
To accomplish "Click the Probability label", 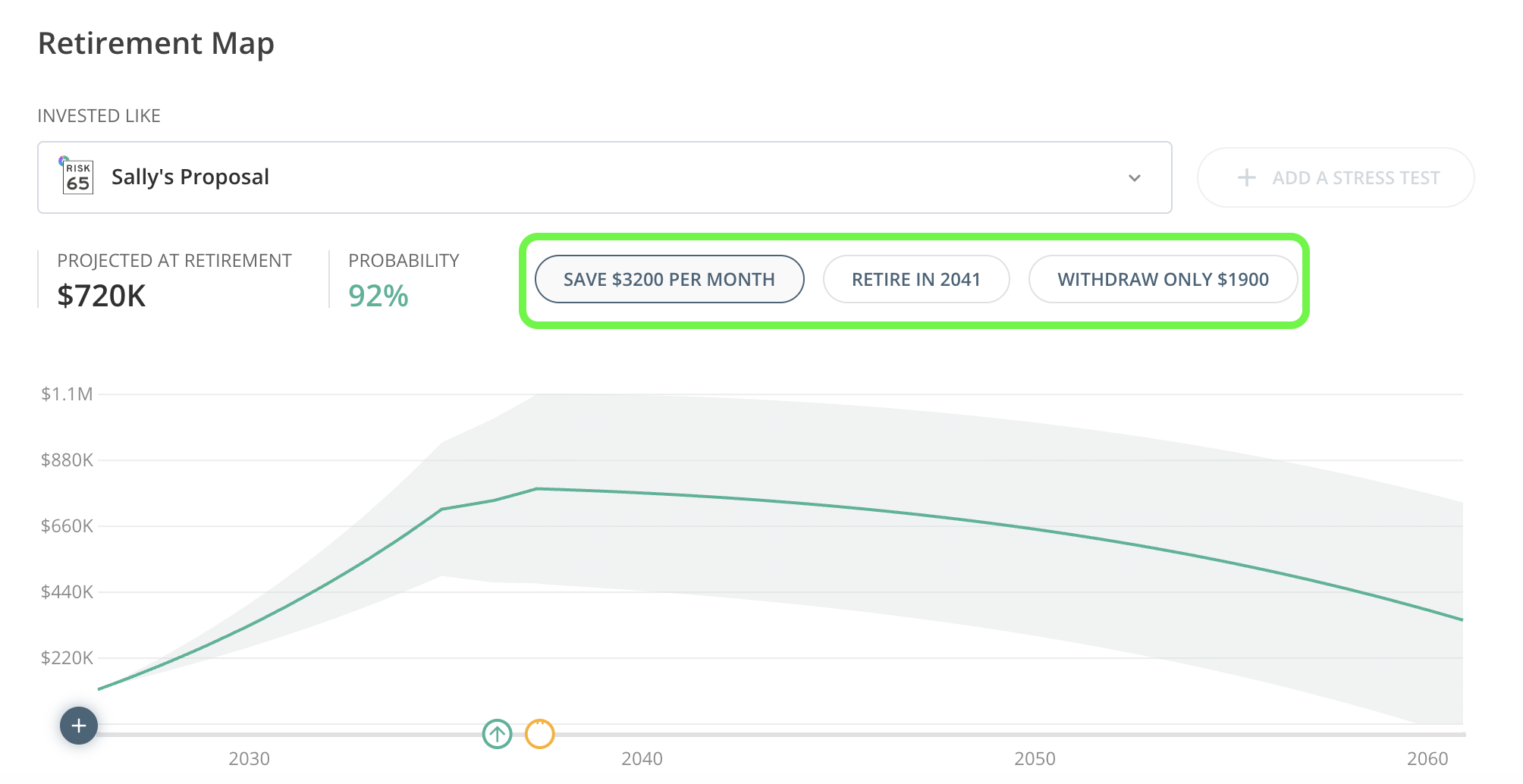I will coord(404,261).
